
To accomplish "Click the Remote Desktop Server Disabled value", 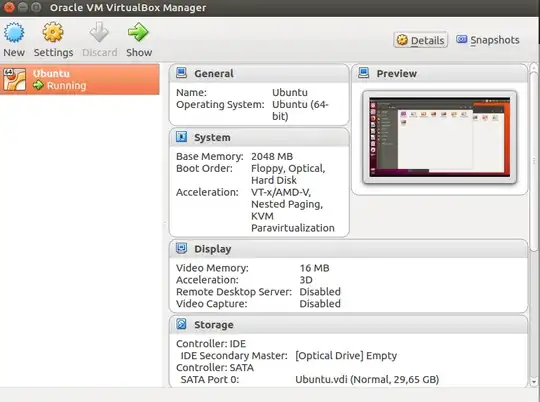I will [x=320, y=292].
